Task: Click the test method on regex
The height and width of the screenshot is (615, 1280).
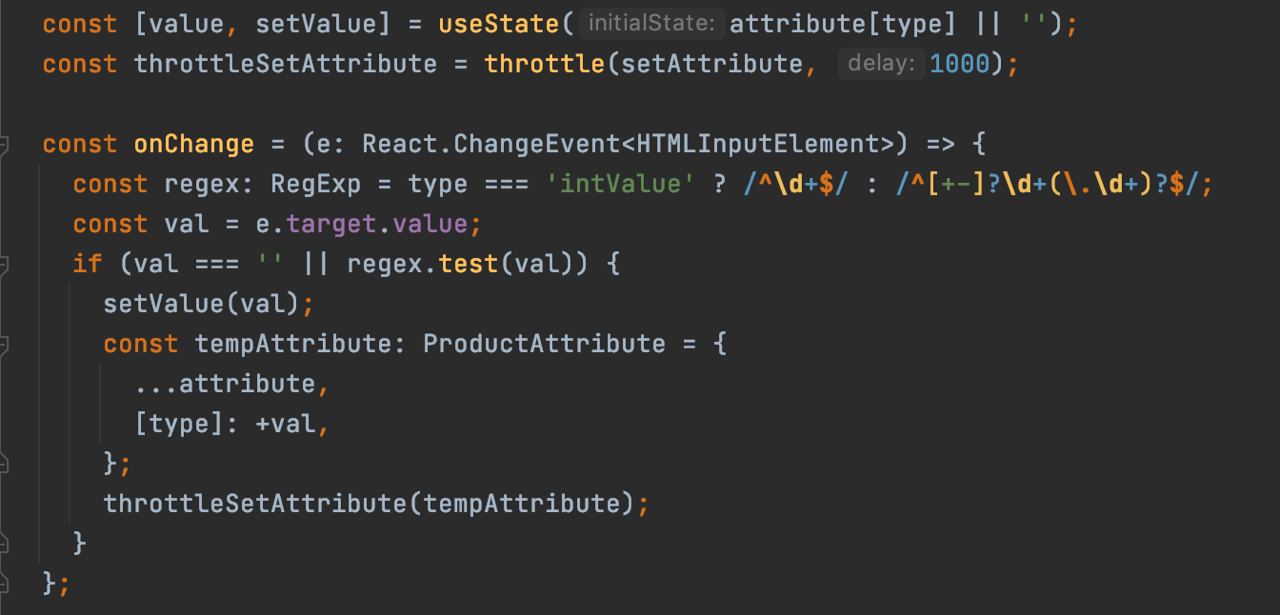Action: [x=469, y=264]
